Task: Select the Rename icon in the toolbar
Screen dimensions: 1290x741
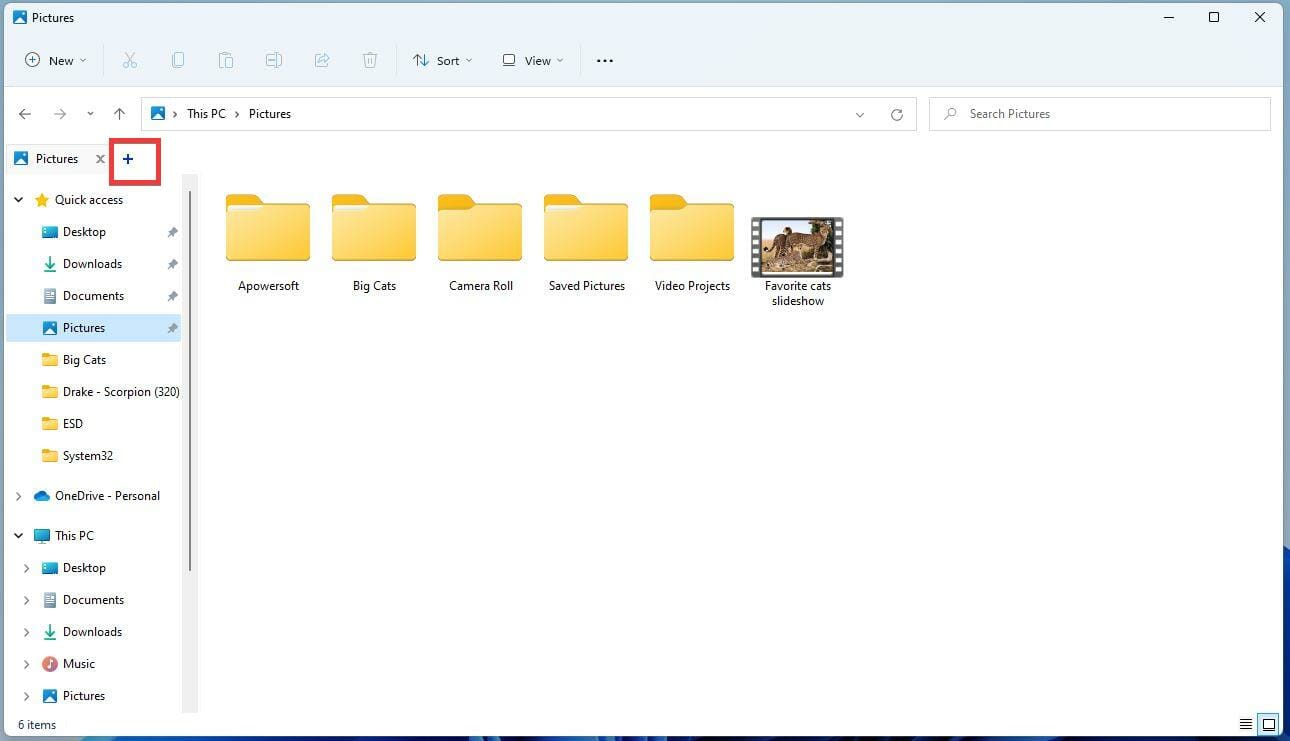Action: click(274, 60)
